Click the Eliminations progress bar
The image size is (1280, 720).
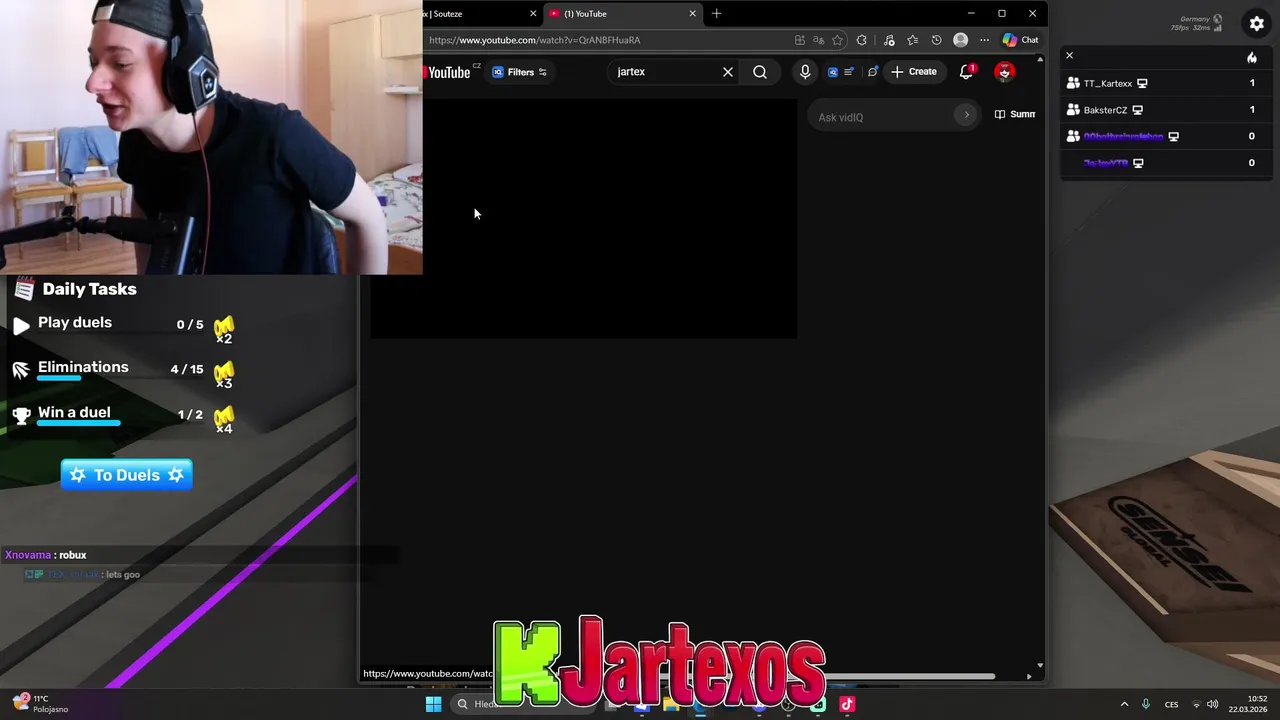(59, 378)
